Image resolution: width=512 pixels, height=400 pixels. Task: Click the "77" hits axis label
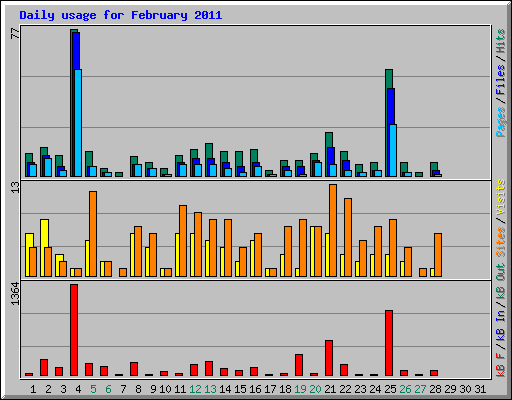point(15,34)
